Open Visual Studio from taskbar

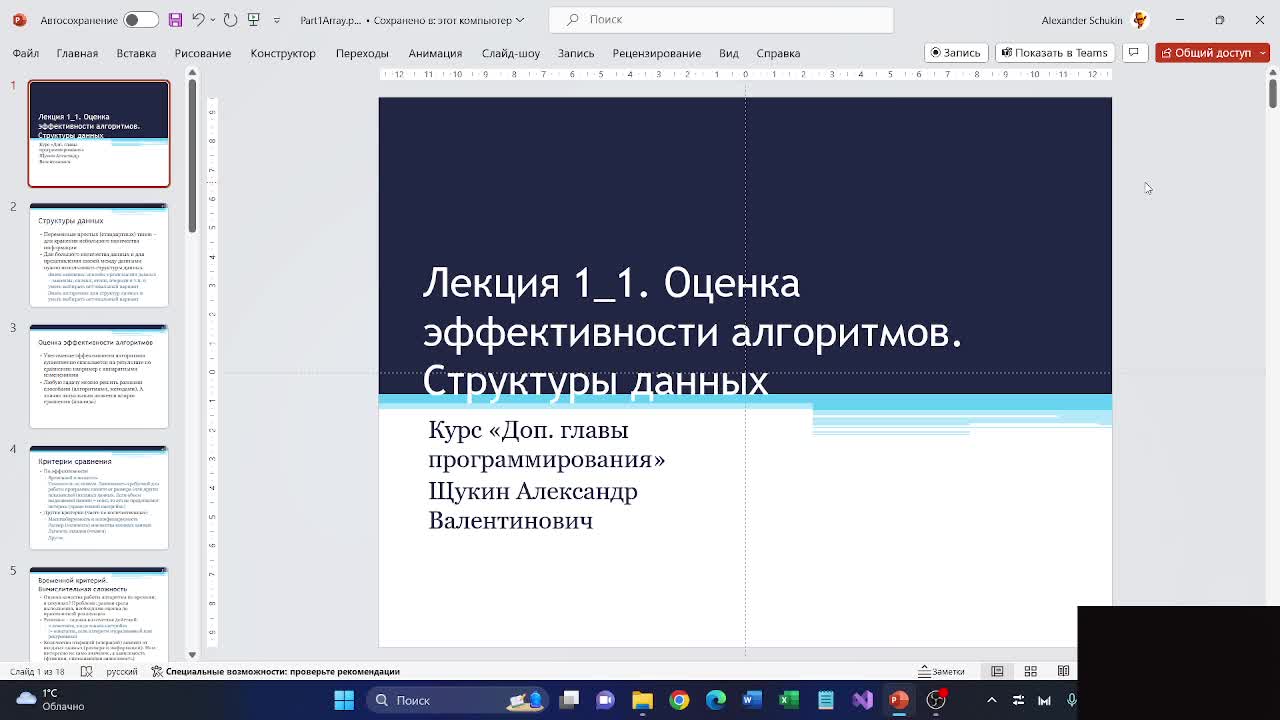(863, 700)
